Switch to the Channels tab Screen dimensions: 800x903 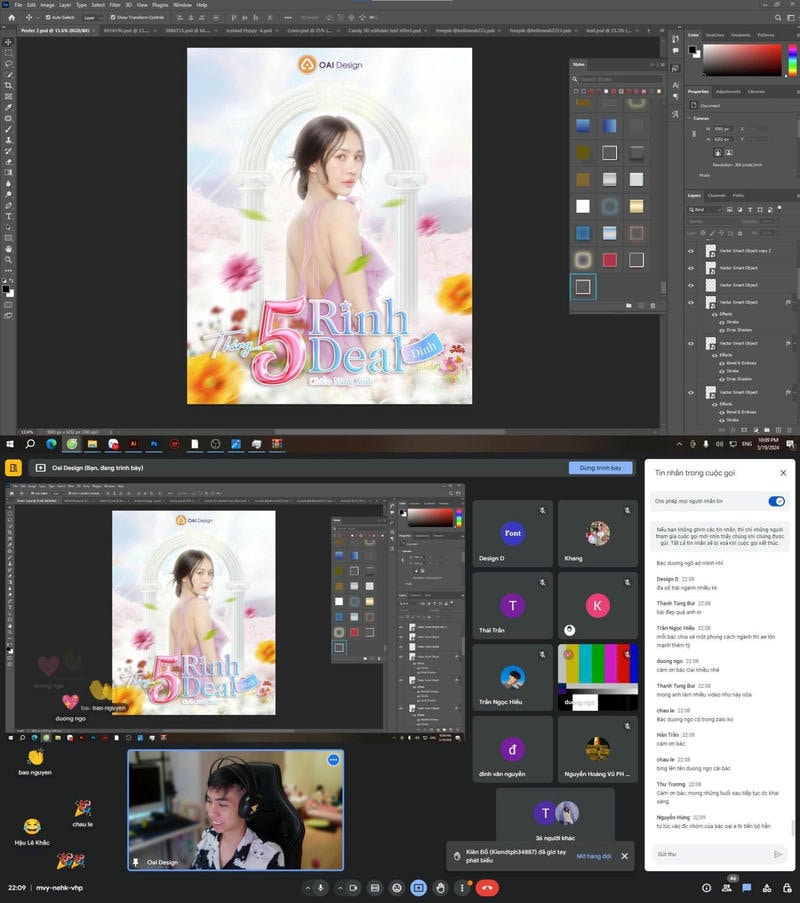718,196
